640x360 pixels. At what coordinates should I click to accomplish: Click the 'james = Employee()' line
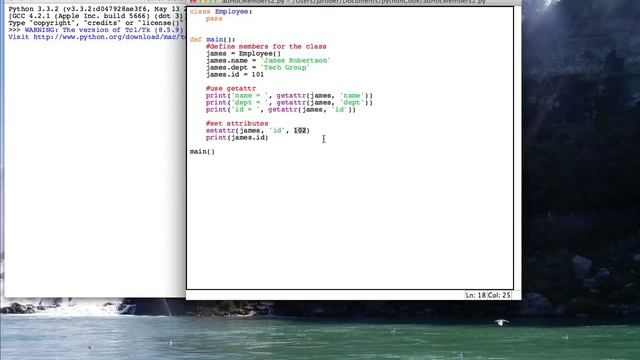[243, 53]
